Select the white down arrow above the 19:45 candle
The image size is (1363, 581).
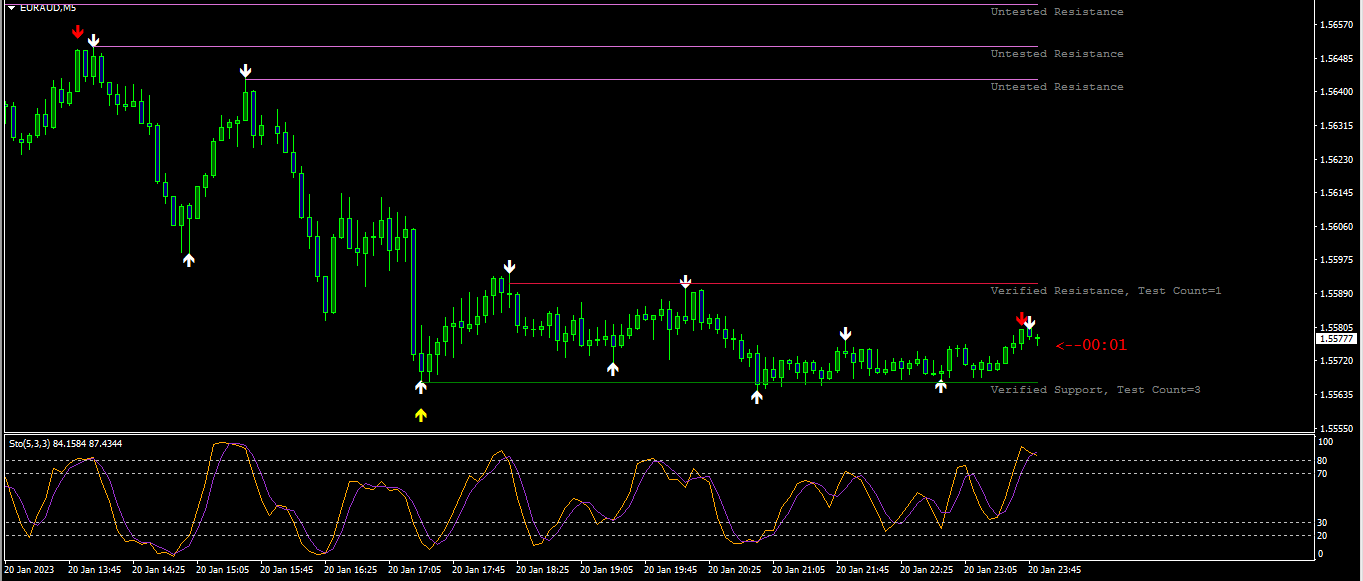pyautogui.click(x=685, y=281)
